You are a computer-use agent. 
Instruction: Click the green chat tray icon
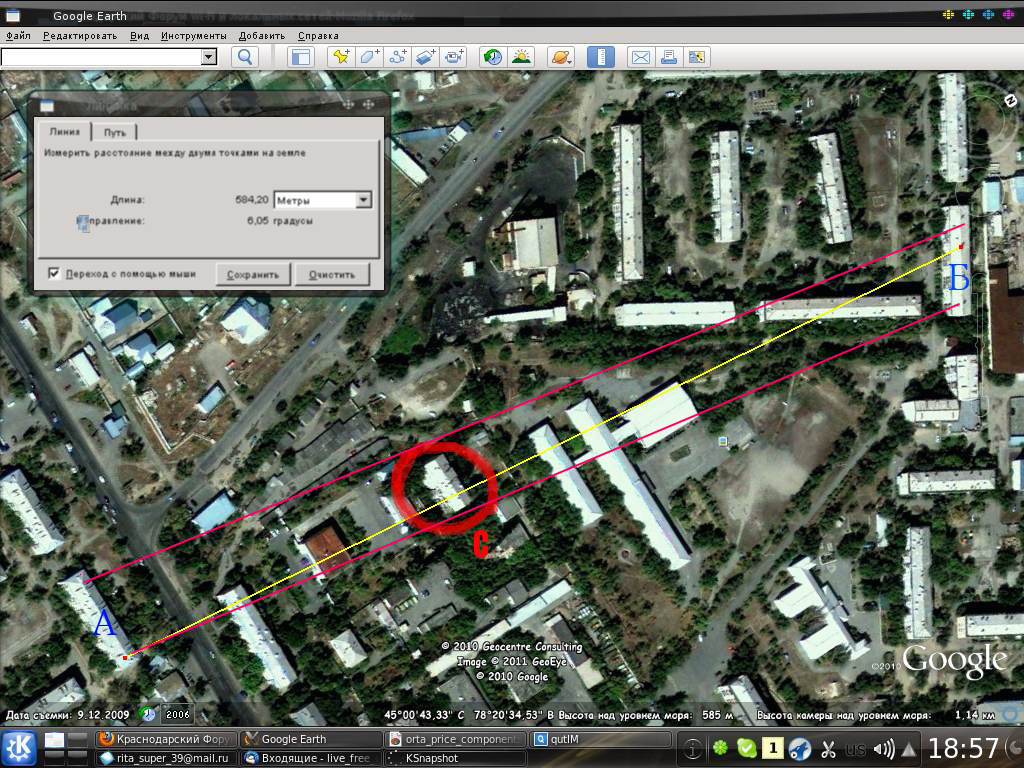pos(746,748)
